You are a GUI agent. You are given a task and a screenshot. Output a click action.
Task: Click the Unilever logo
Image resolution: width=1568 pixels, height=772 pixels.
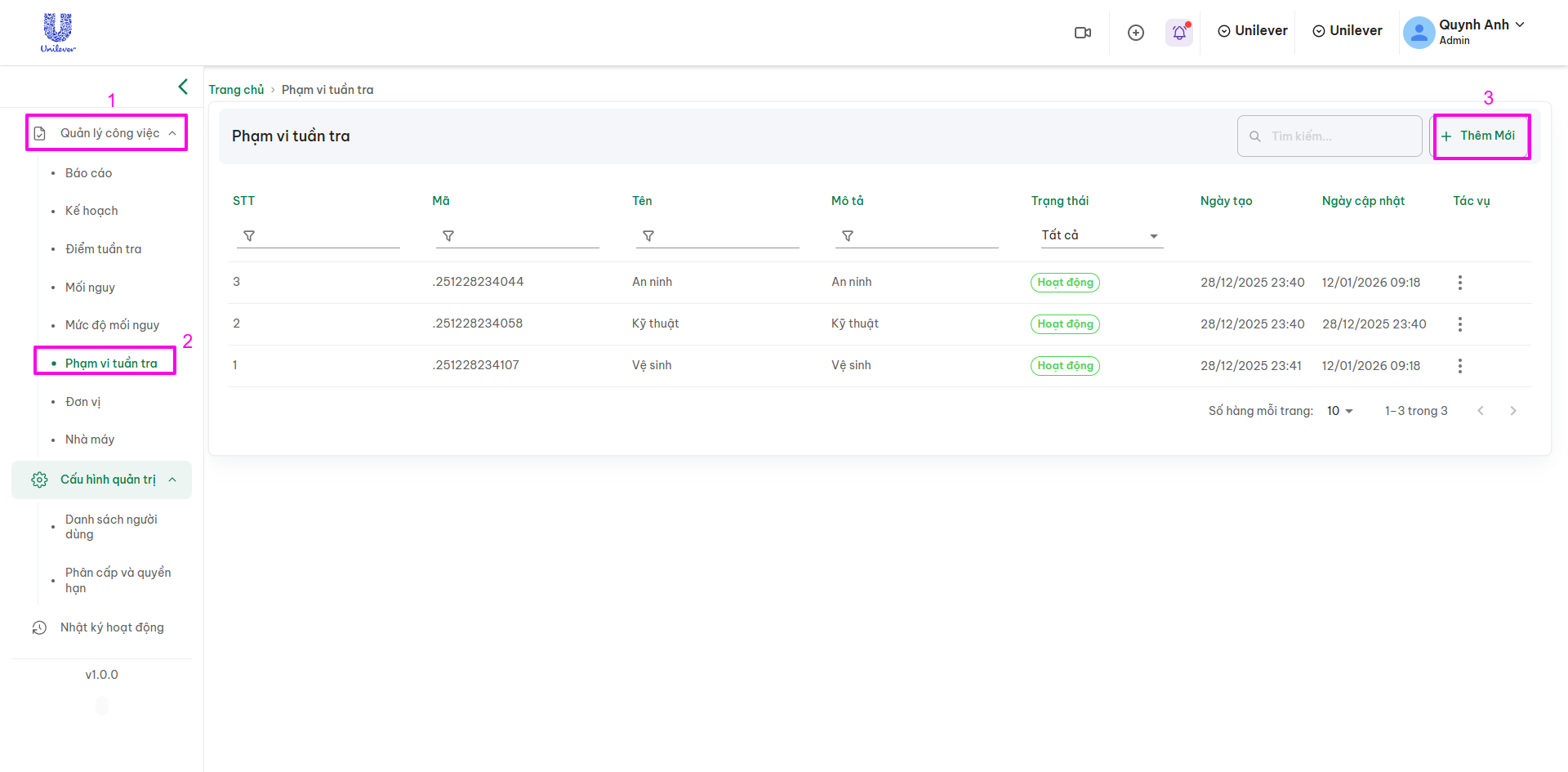pyautogui.click(x=58, y=33)
